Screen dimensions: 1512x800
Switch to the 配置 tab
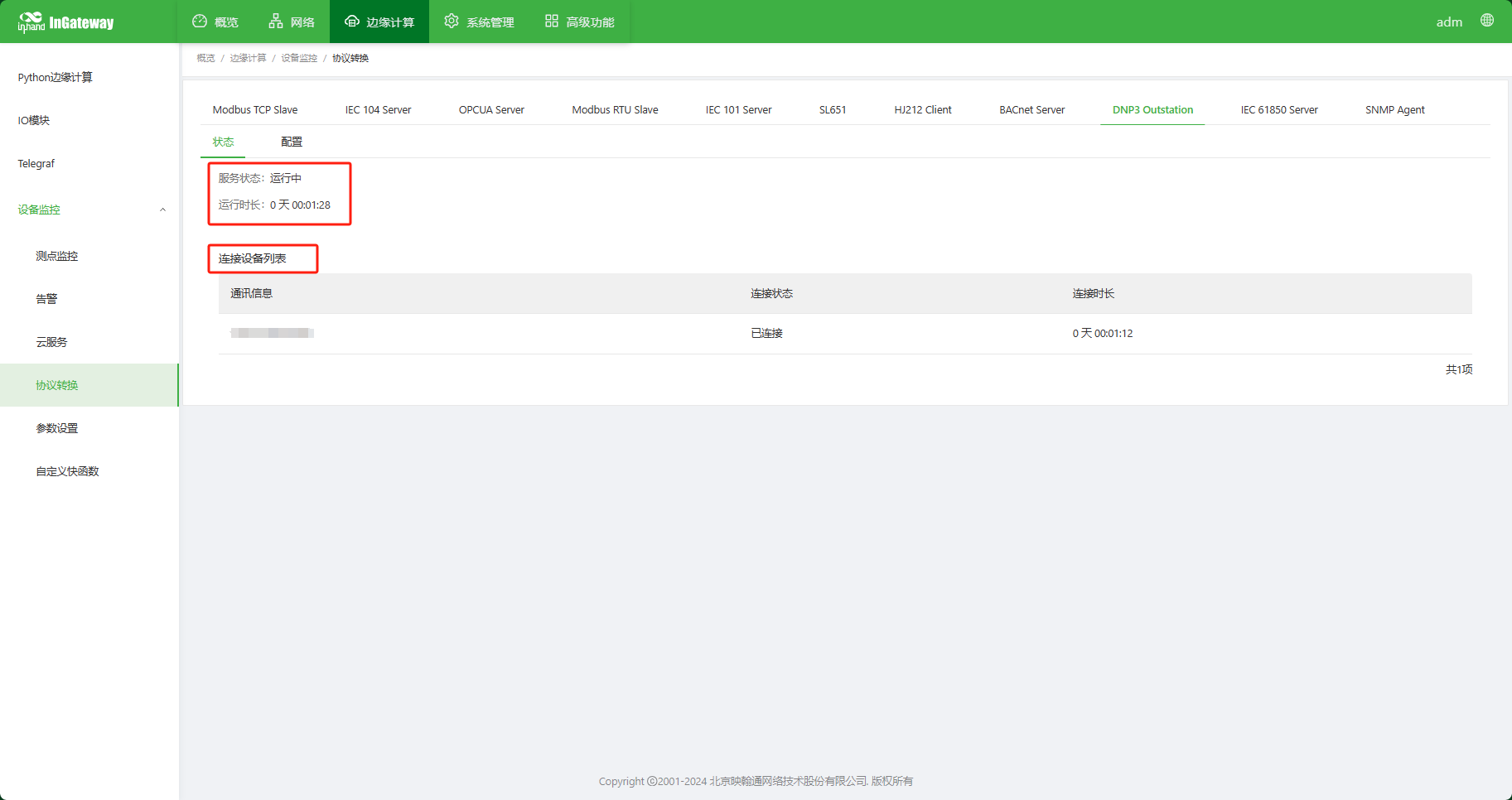click(292, 142)
